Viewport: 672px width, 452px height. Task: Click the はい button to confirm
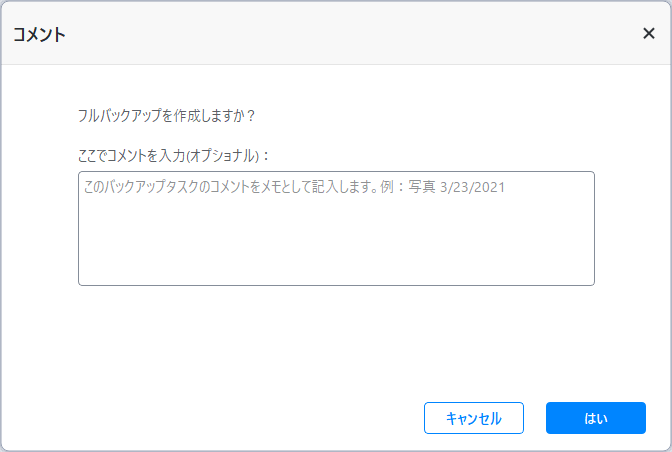point(595,418)
